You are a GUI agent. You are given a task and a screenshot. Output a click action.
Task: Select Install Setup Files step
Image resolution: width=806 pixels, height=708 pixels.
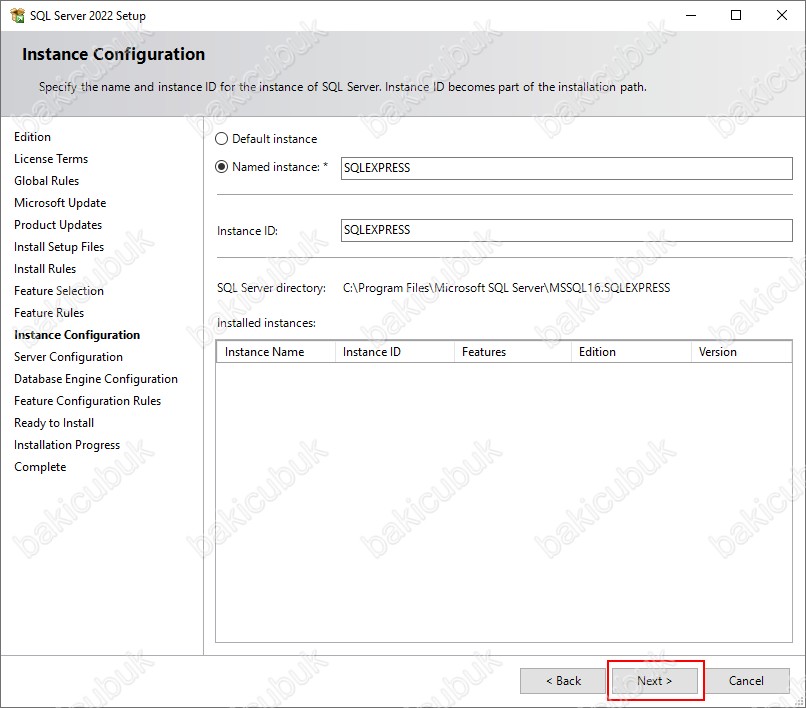click(59, 247)
